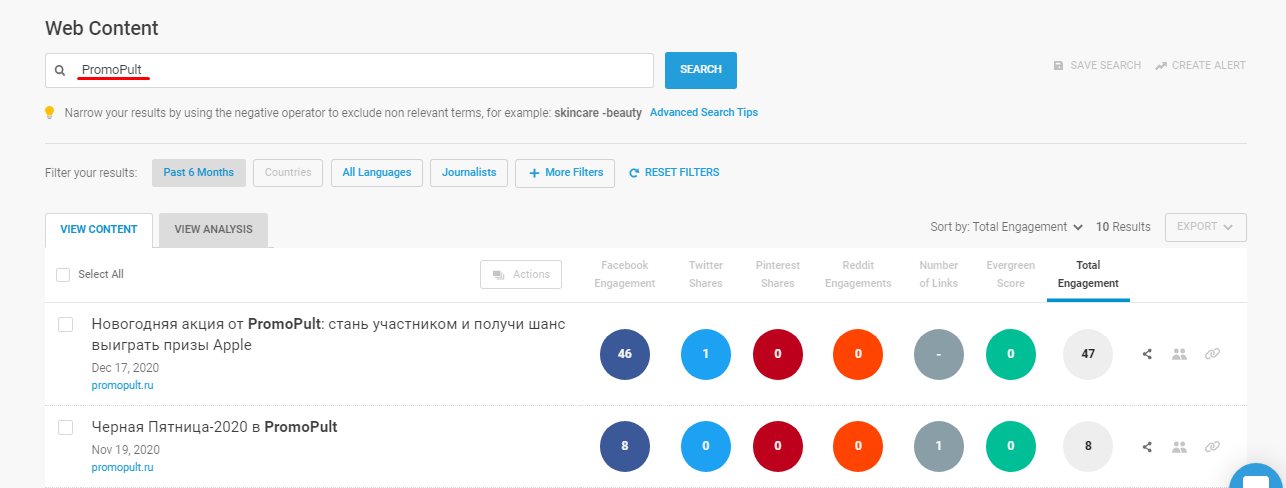Click the Create Alert chart icon
1286x488 pixels.
[x=1160, y=66]
